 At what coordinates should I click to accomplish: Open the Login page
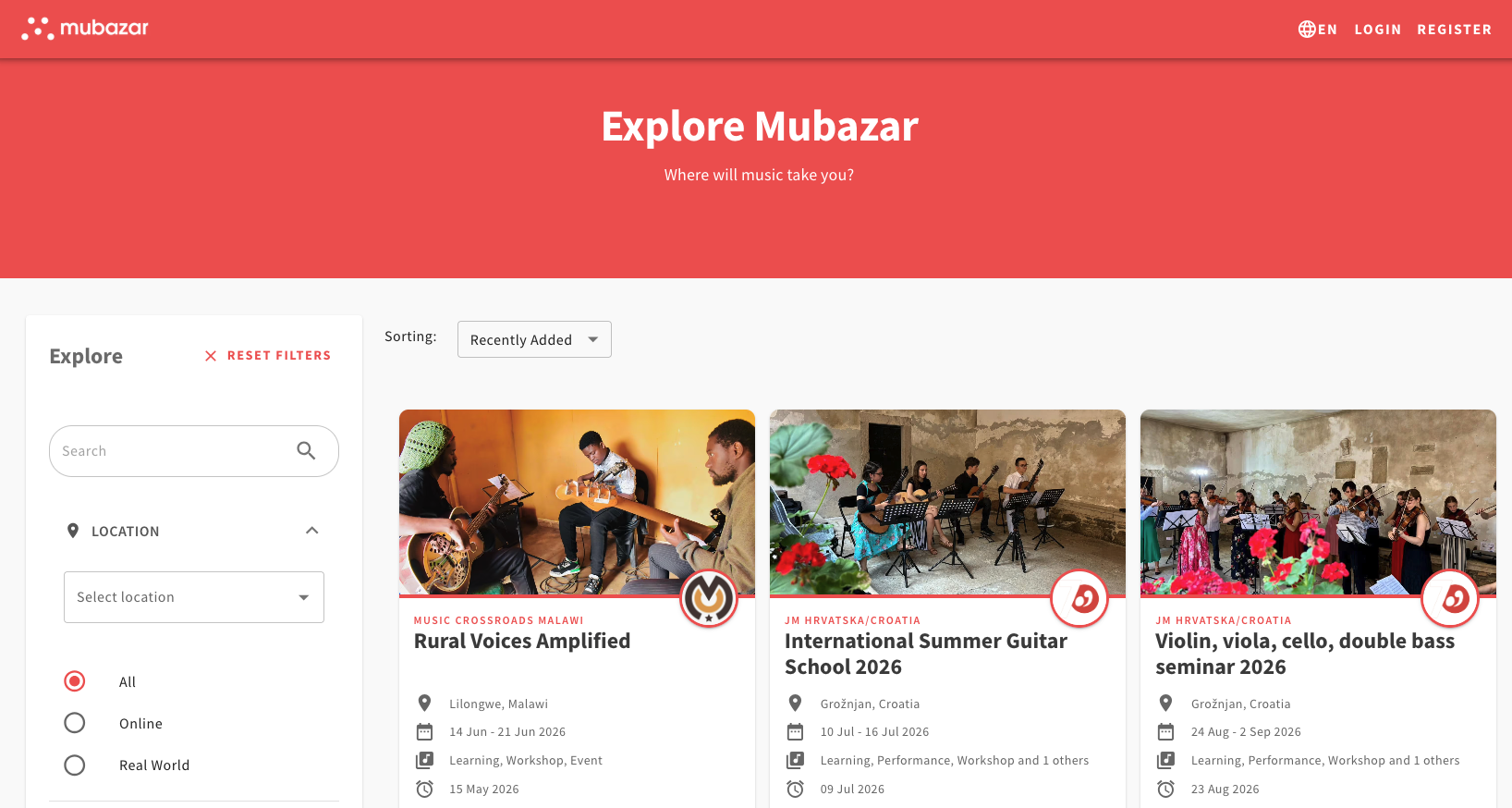pyautogui.click(x=1377, y=30)
